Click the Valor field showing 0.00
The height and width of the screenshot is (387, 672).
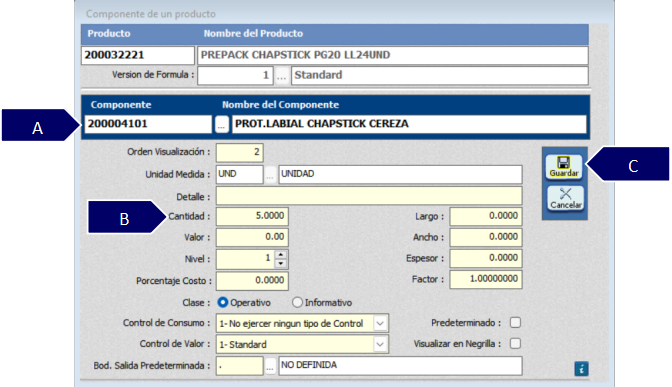[252, 237]
